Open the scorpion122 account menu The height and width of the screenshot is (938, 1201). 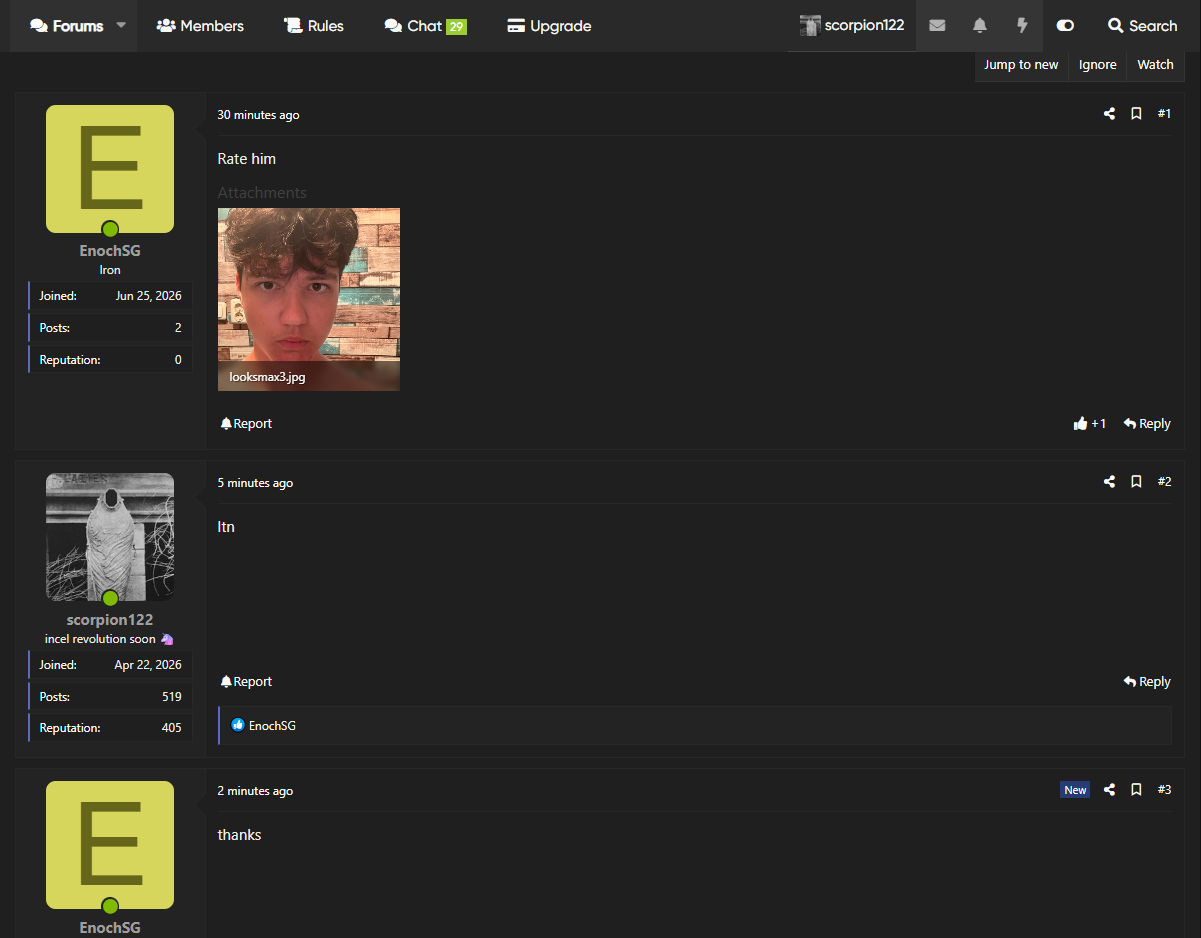point(852,26)
